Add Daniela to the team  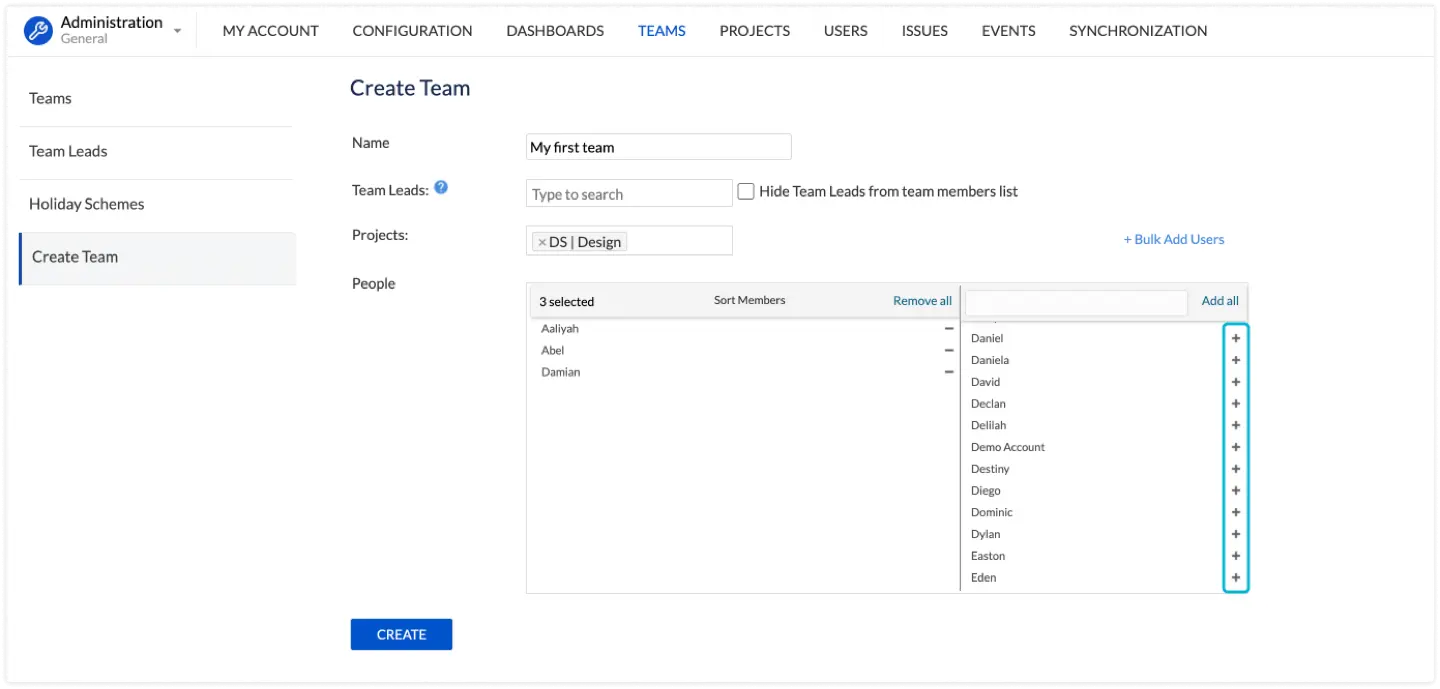click(x=1236, y=360)
